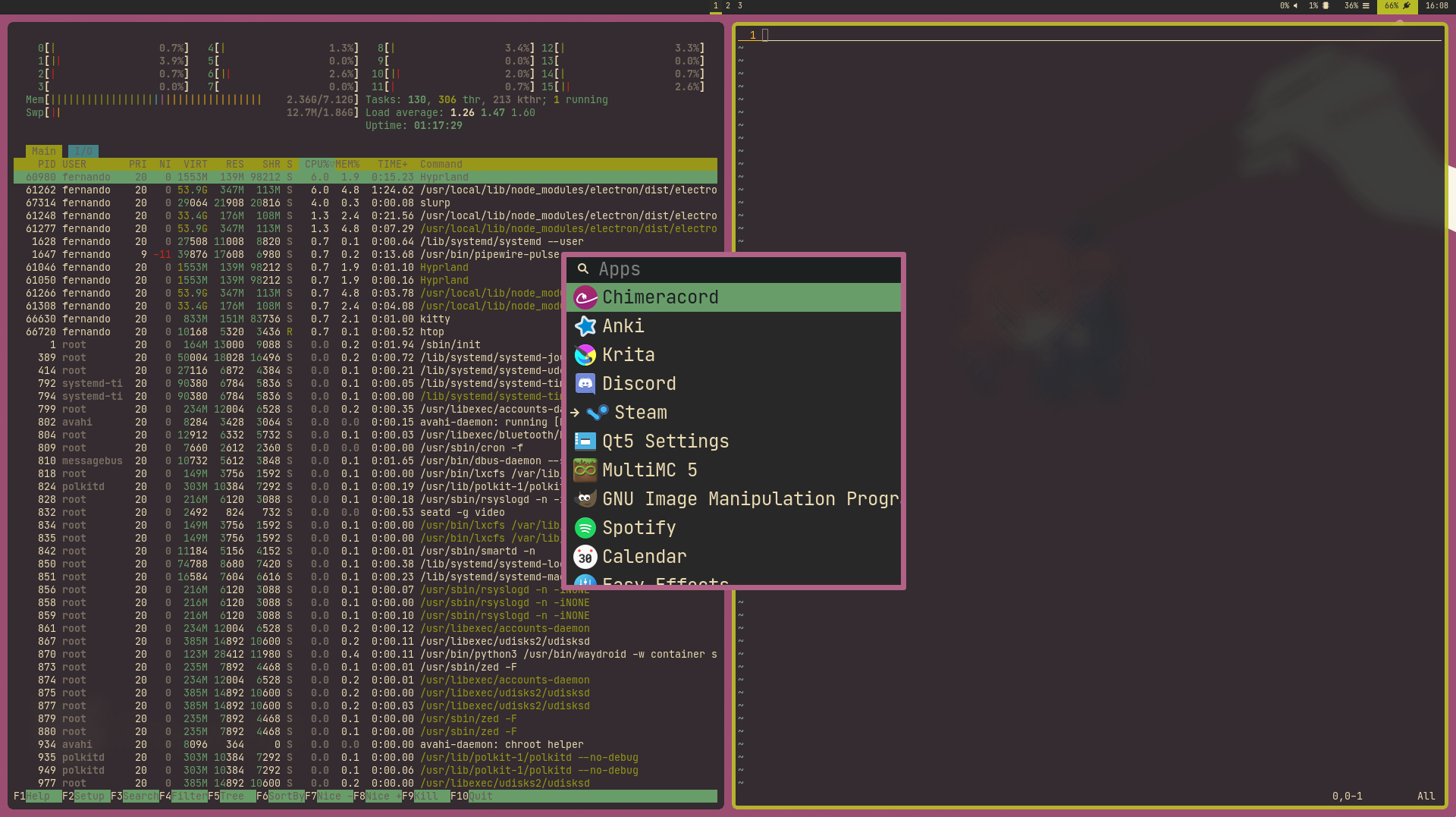Click the Command column header
The width and height of the screenshot is (1456, 817).
441,165
